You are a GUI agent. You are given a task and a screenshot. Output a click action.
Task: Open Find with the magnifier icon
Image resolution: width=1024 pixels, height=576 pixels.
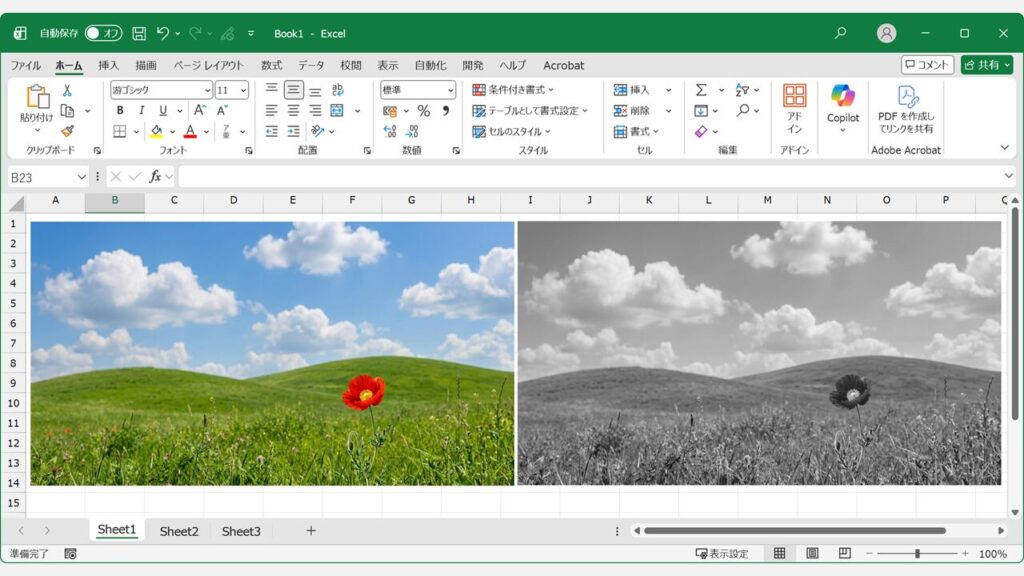(744, 108)
